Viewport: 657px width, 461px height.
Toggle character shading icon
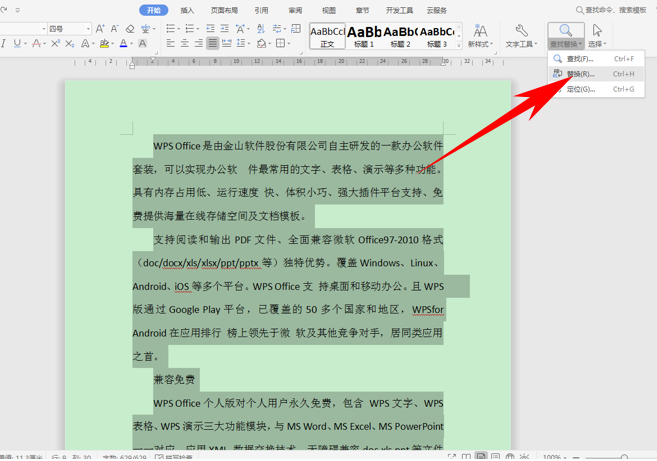click(x=142, y=43)
